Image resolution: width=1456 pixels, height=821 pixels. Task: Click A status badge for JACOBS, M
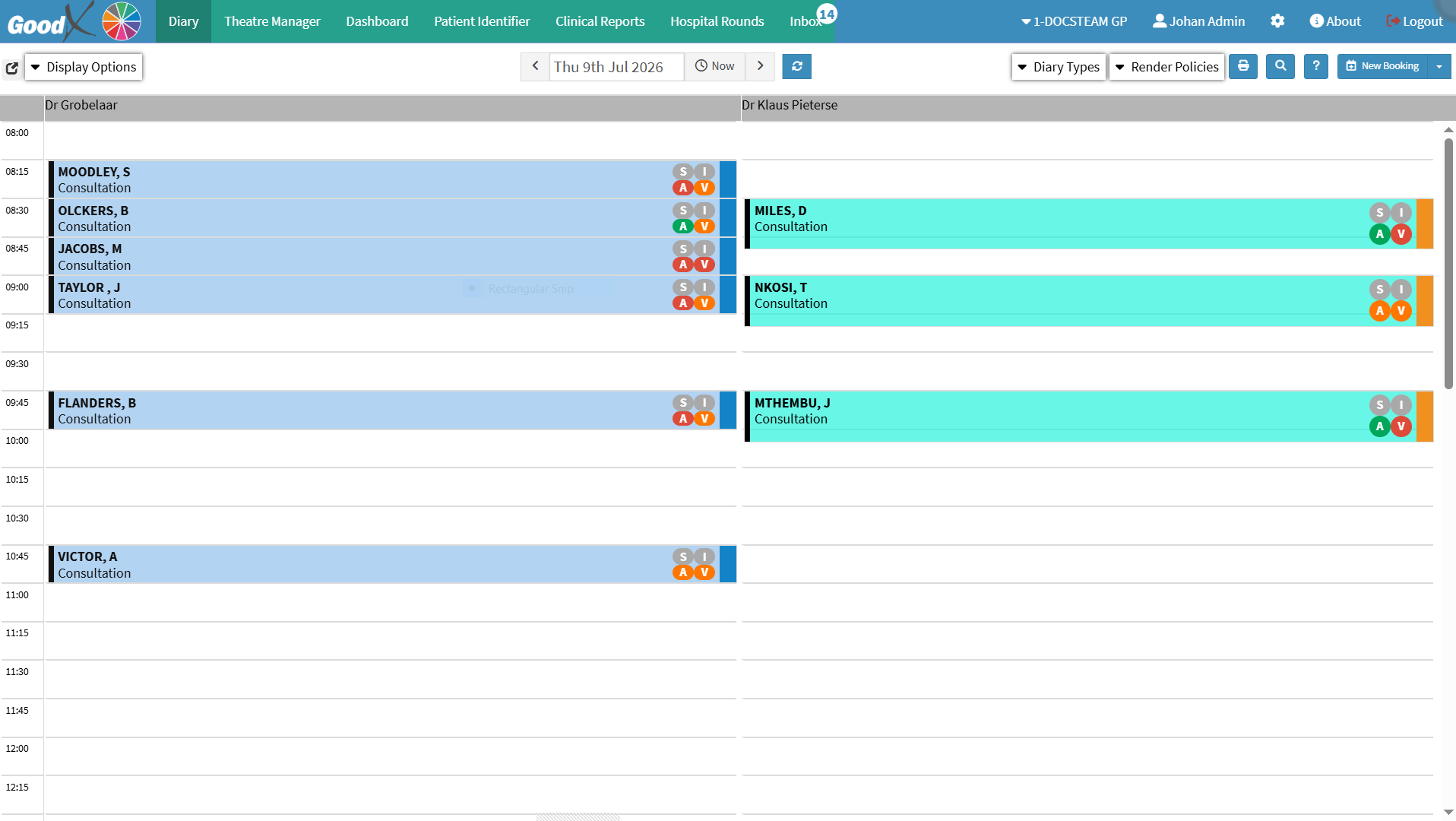683,265
